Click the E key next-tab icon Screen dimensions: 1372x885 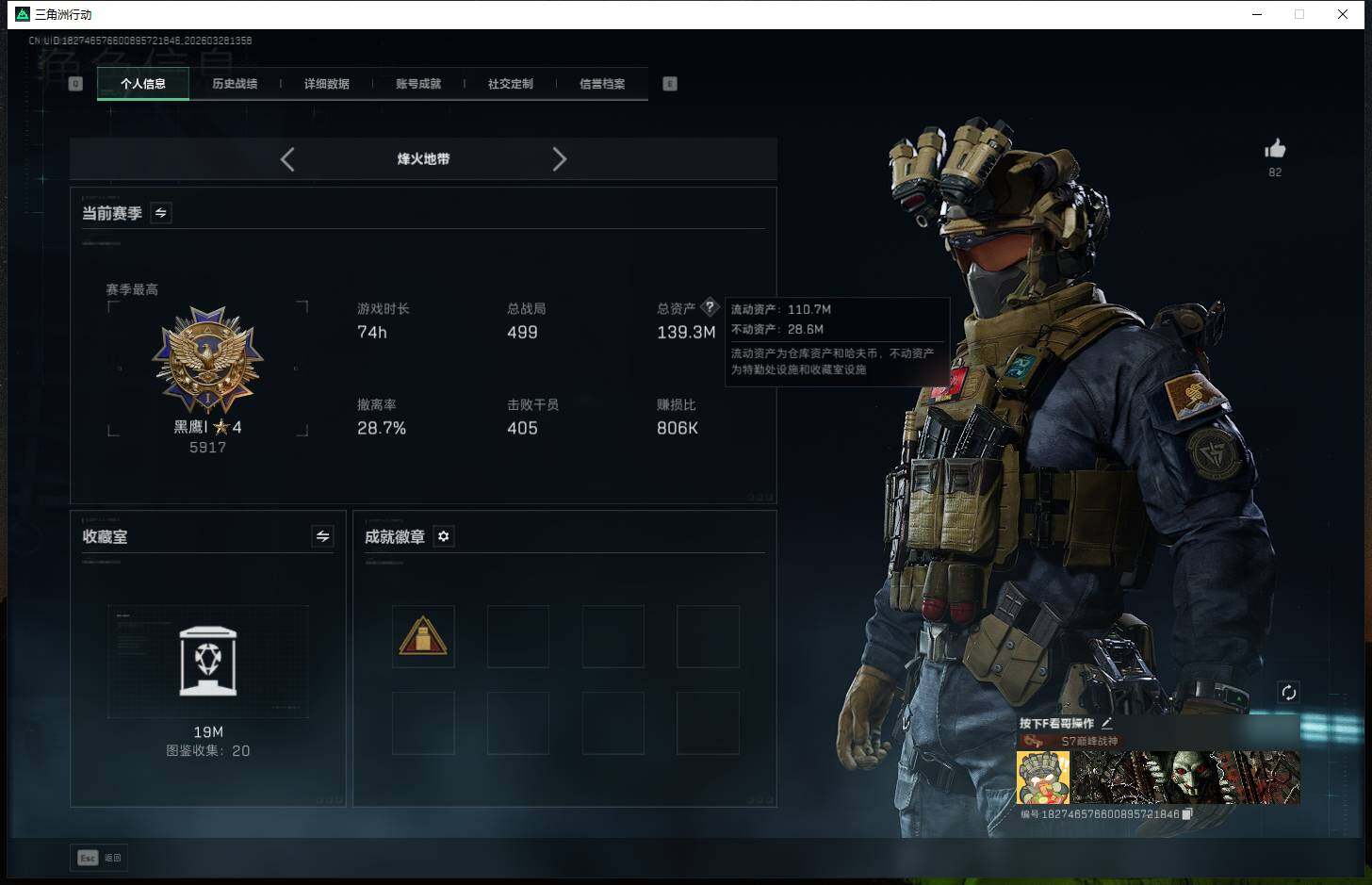pos(670,84)
